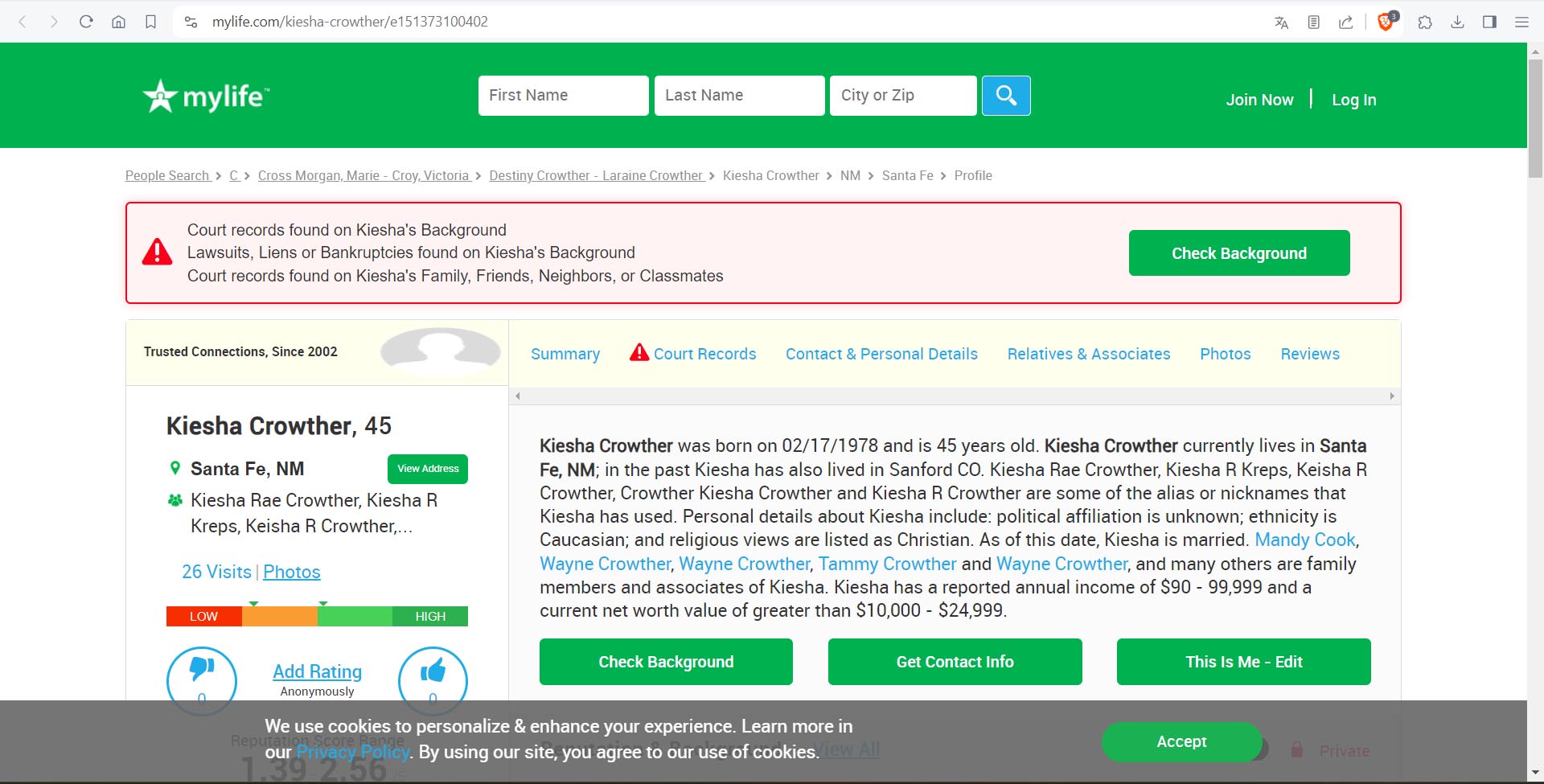The width and height of the screenshot is (1544, 784).
Task: Go to browser home page icon
Action: click(118, 22)
